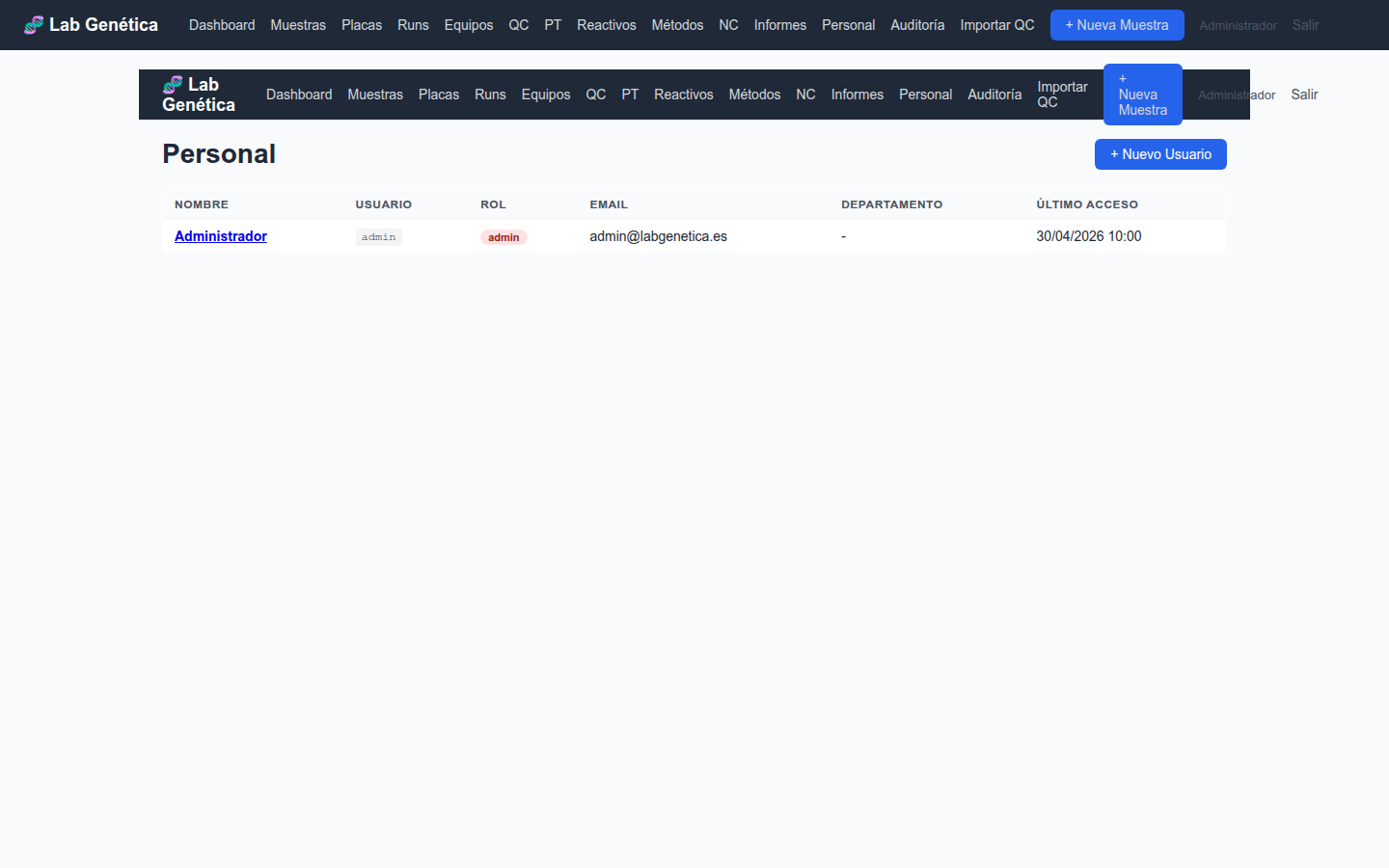The image size is (1389, 868).
Task: Open Auditoría in the top navigation bar
Action: click(x=917, y=25)
